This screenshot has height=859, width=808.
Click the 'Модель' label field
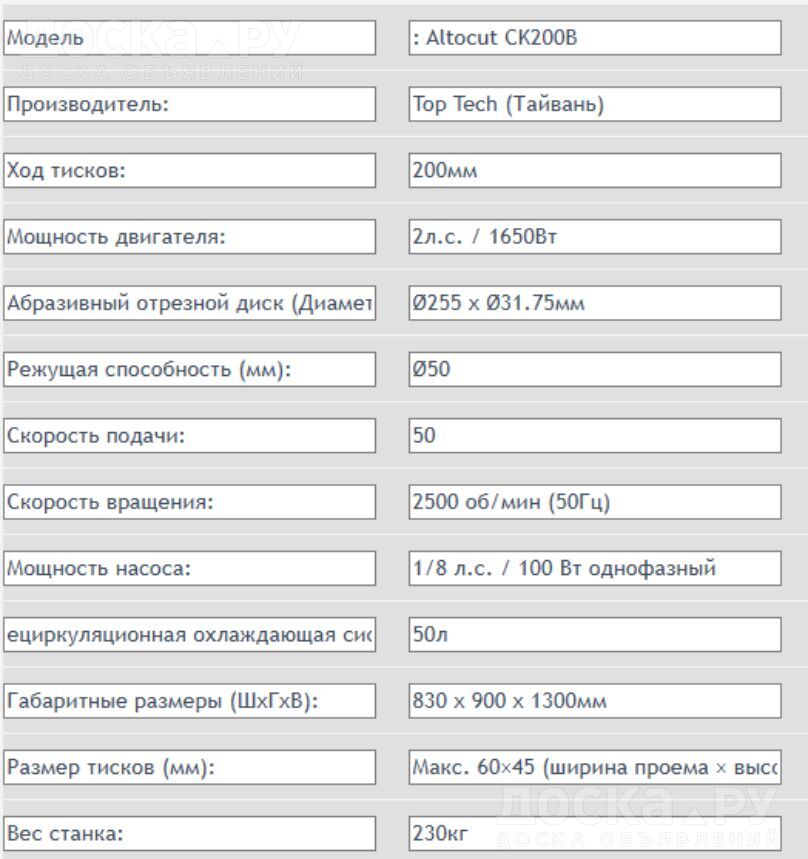[x=189, y=39]
